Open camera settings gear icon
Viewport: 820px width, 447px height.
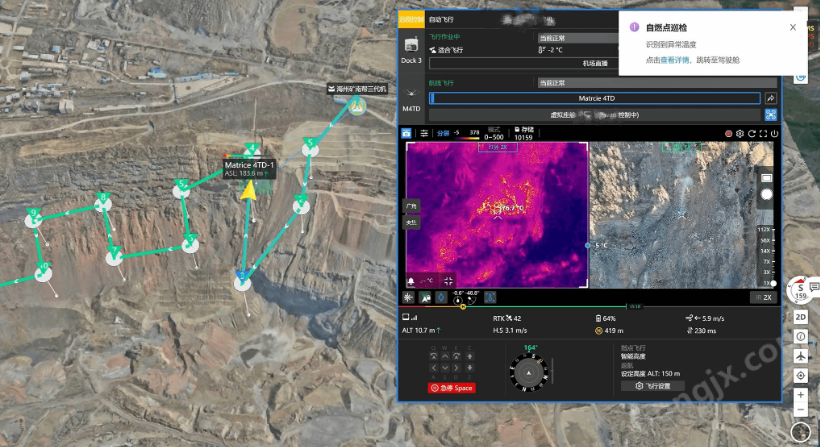point(740,133)
